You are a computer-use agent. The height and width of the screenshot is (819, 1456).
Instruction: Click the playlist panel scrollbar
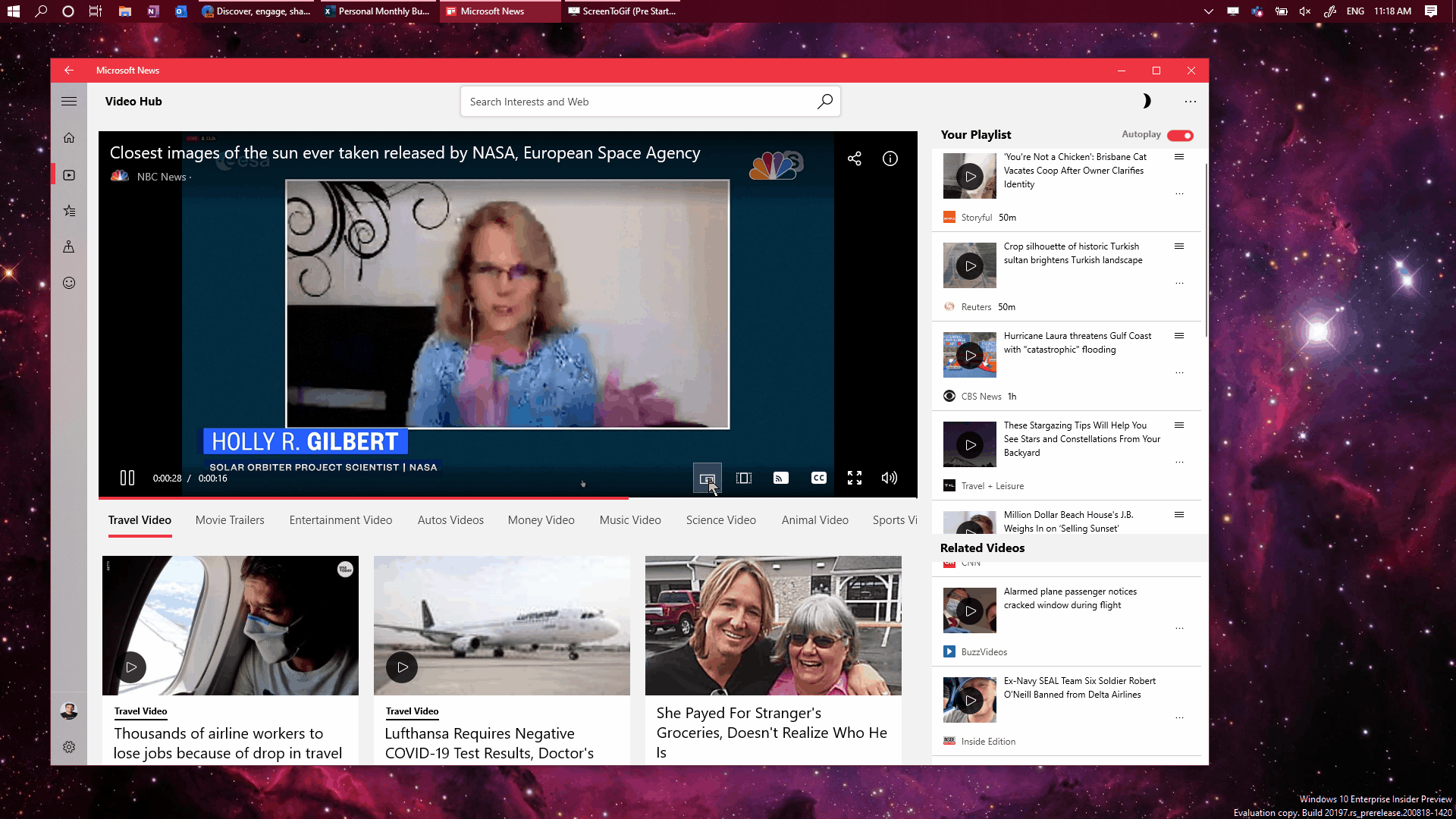[1206, 250]
